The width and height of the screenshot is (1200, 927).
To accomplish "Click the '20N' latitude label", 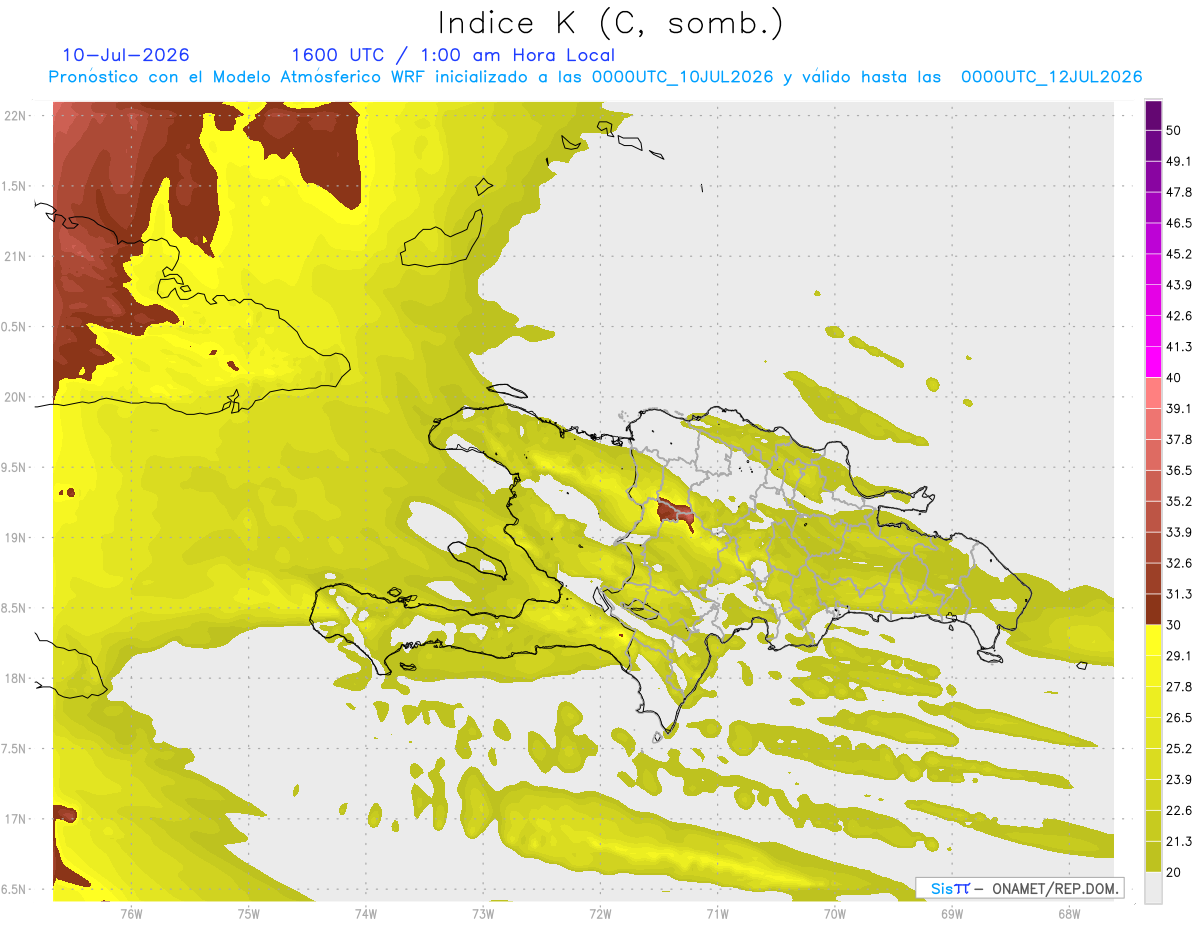I will [17, 397].
